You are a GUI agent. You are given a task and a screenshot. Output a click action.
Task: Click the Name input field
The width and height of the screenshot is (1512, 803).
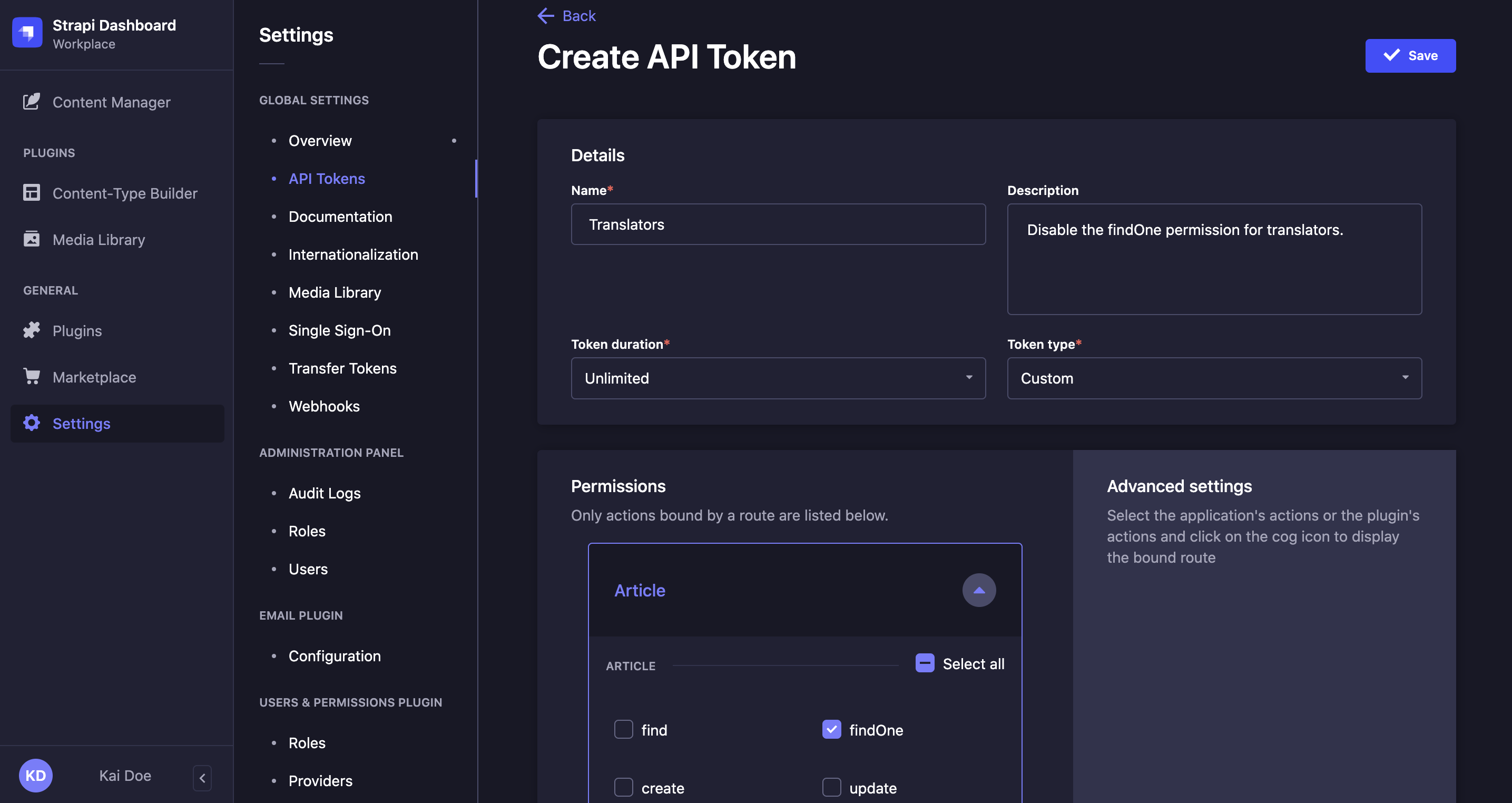point(778,223)
